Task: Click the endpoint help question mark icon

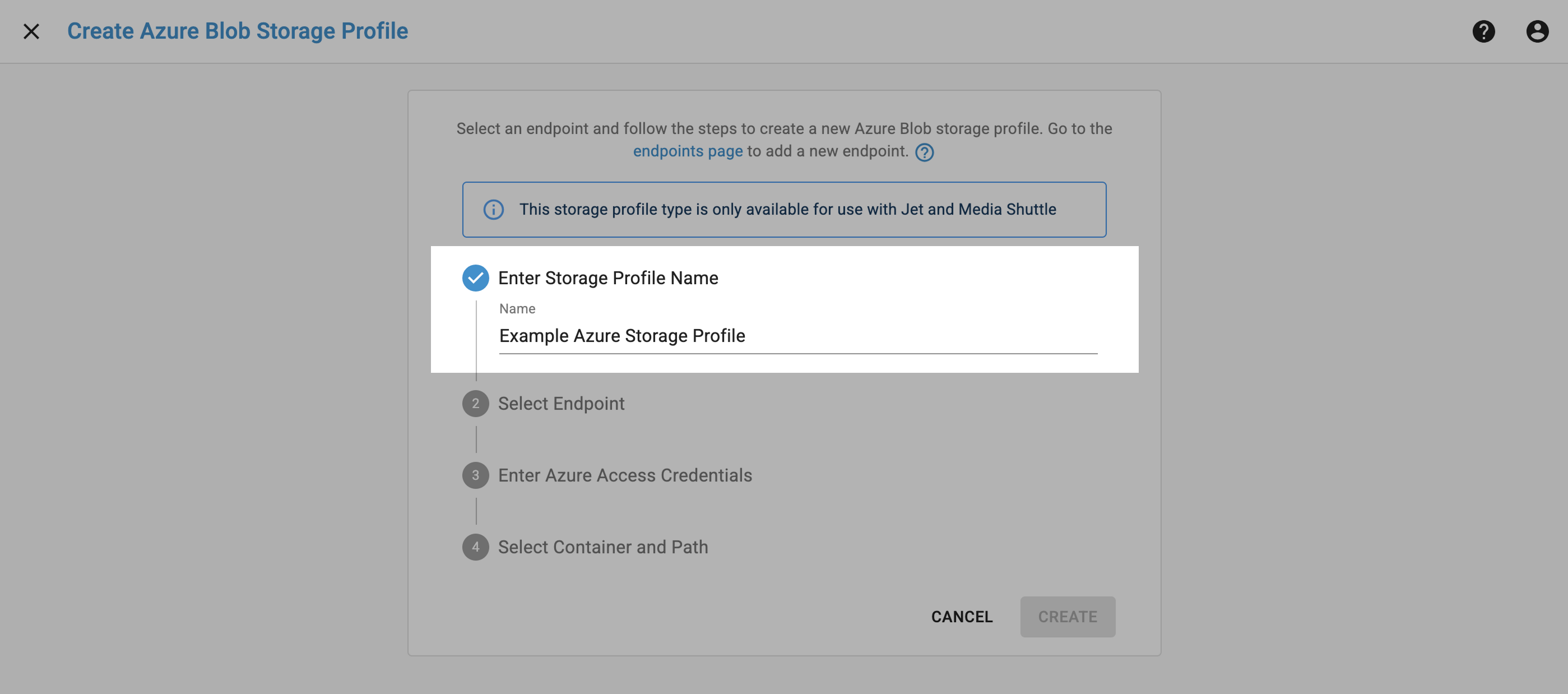Action: click(x=924, y=152)
